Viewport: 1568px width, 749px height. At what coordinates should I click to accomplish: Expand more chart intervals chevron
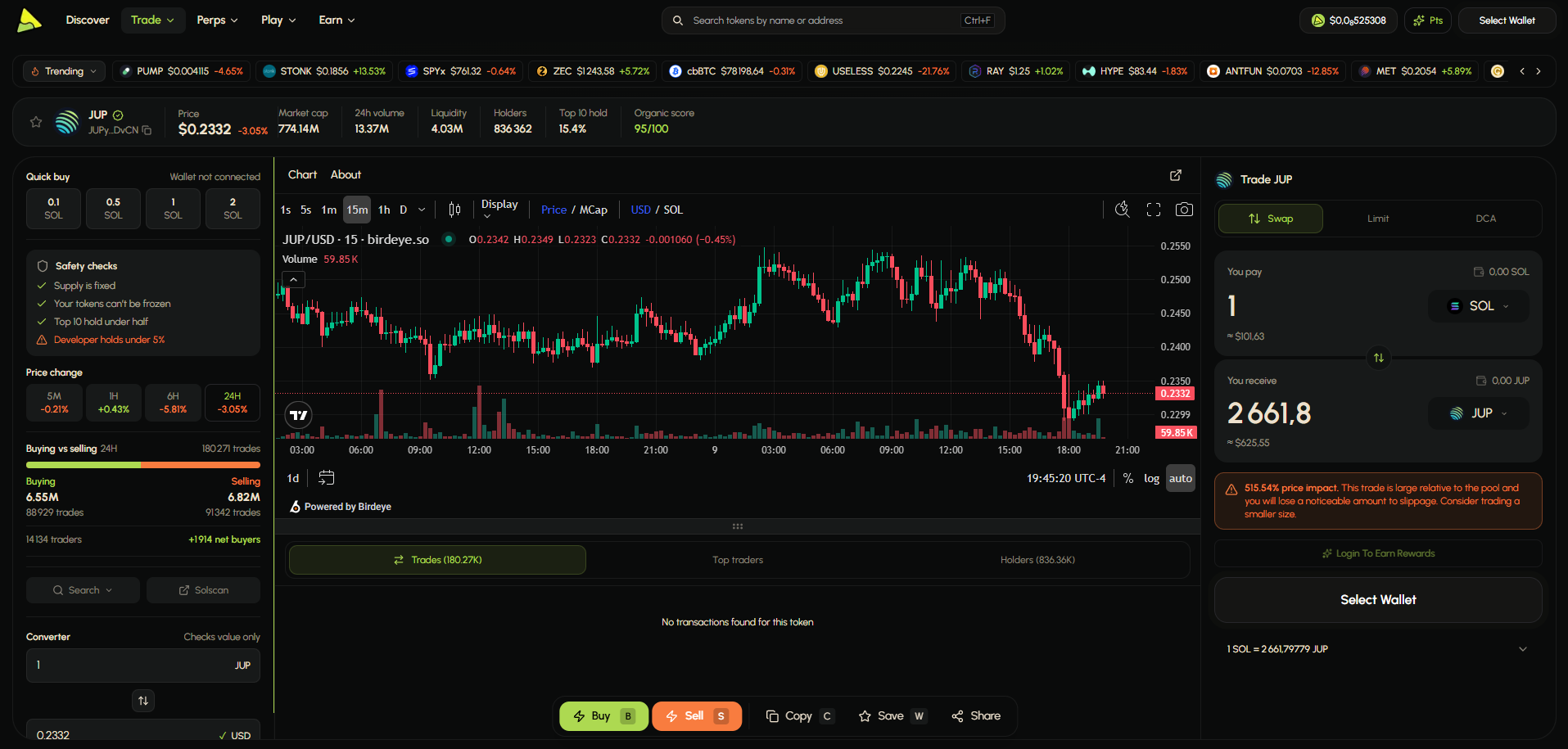[422, 210]
